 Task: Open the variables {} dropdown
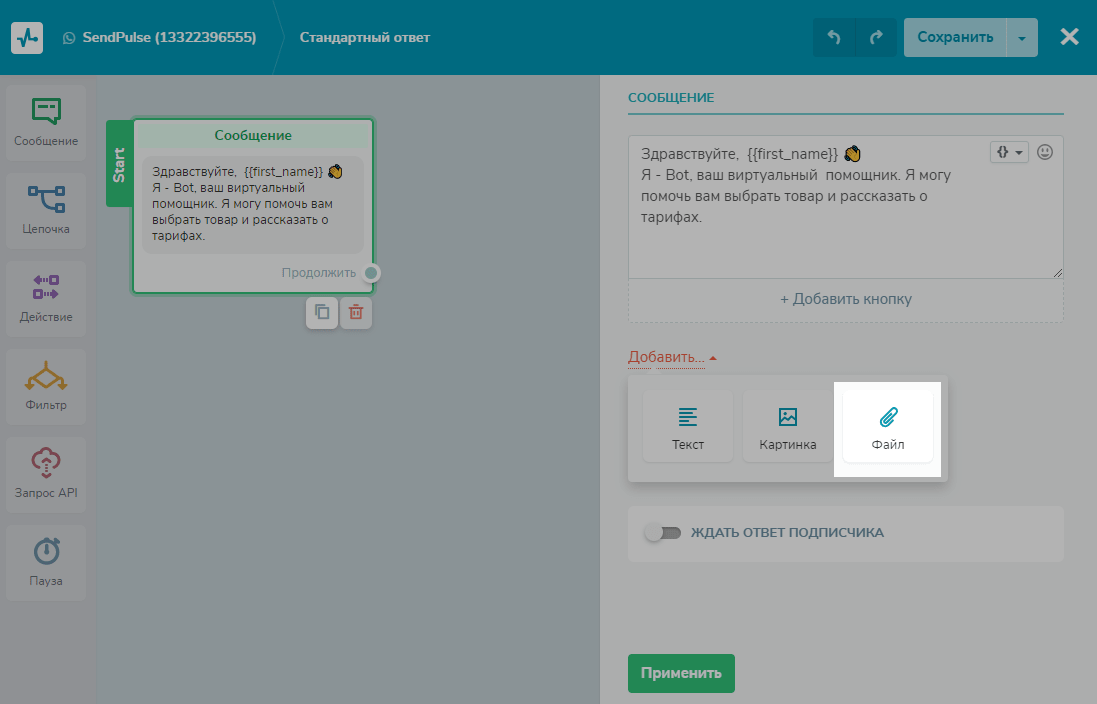(x=1009, y=152)
